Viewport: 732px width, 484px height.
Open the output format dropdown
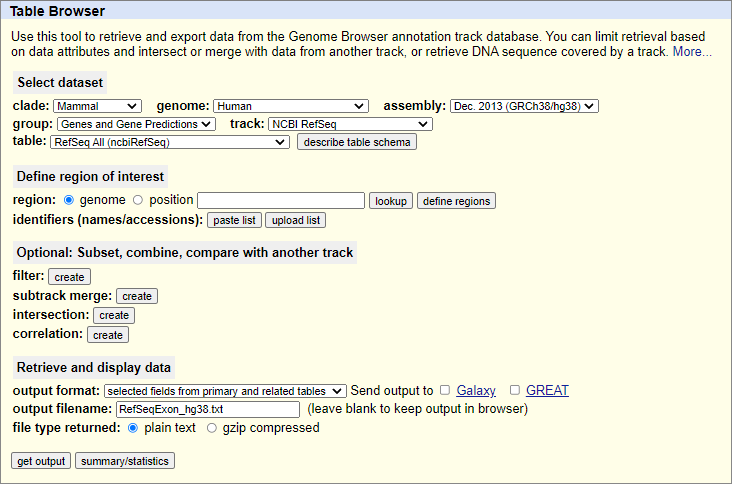click(224, 391)
